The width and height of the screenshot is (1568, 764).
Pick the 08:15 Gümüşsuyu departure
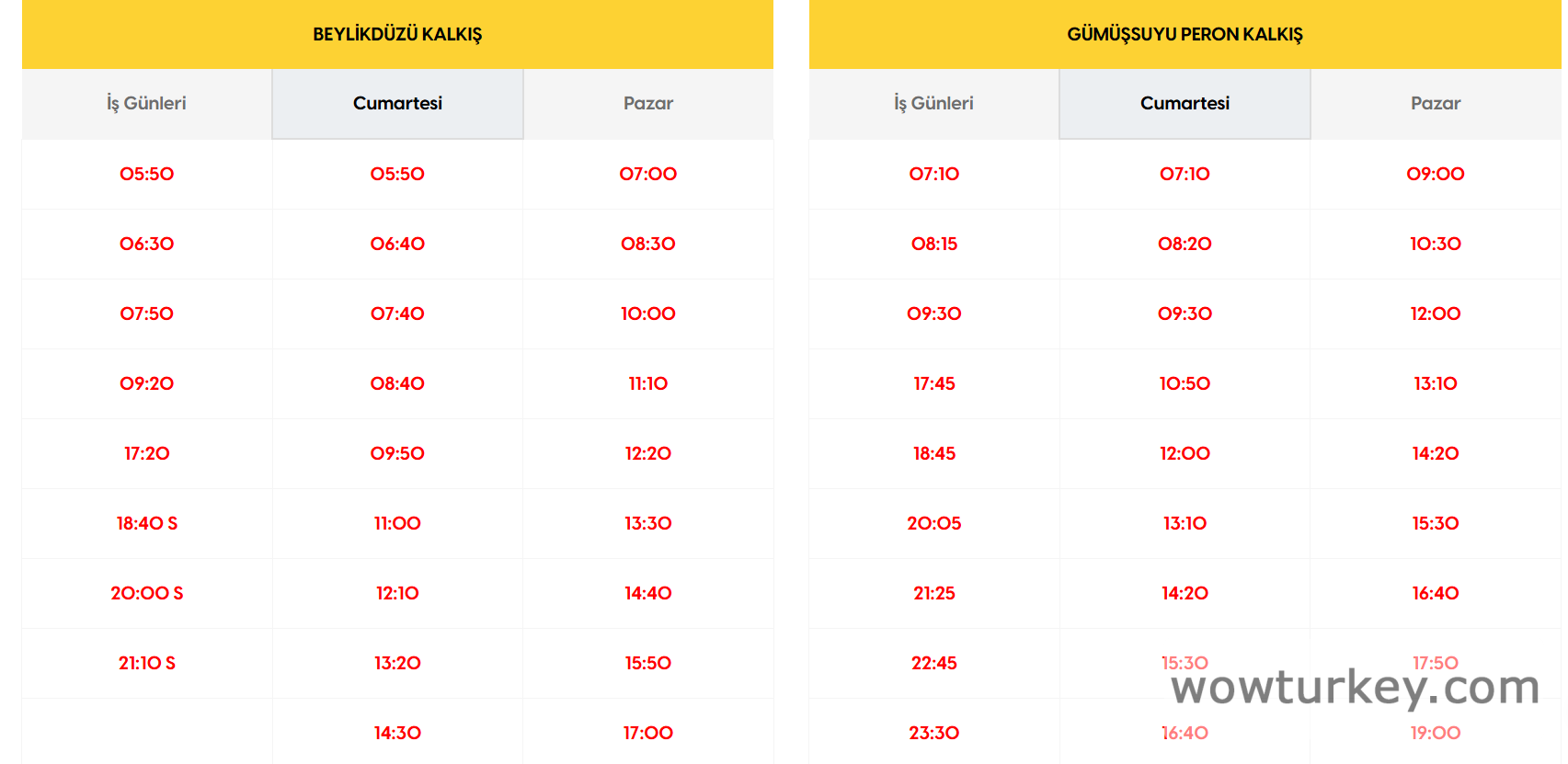click(933, 244)
